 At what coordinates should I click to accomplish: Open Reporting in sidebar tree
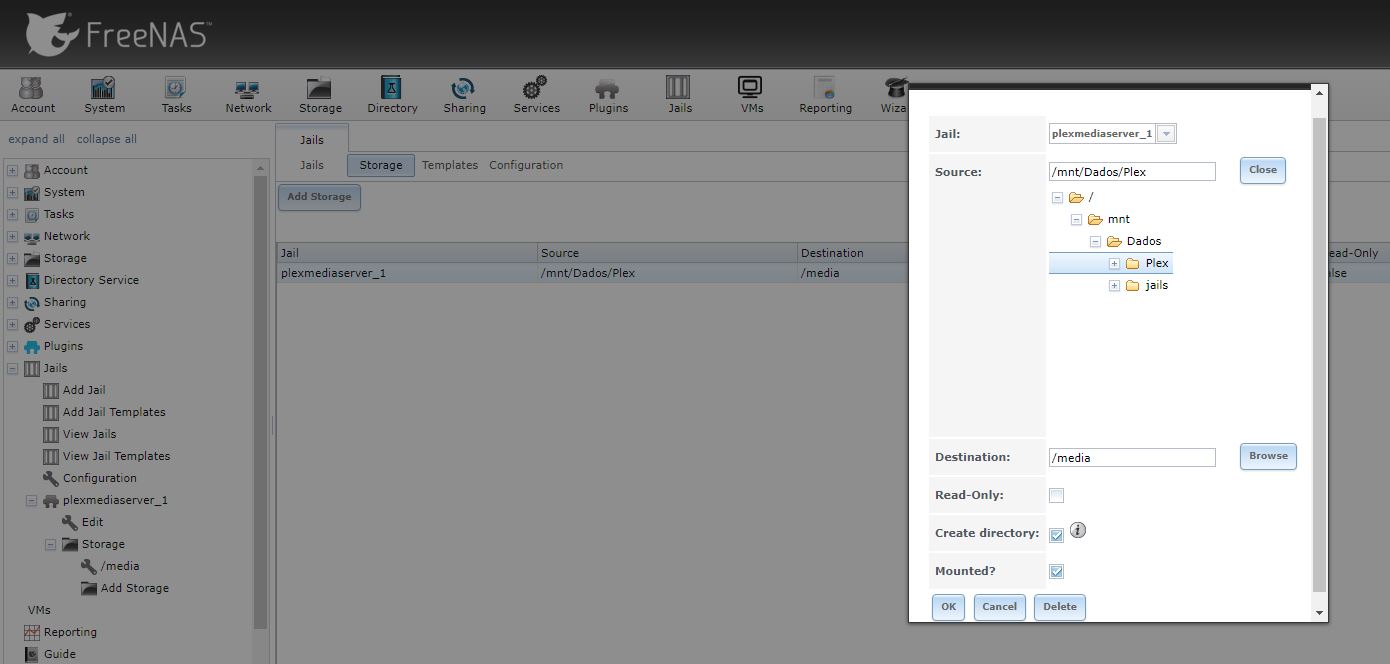pos(70,632)
